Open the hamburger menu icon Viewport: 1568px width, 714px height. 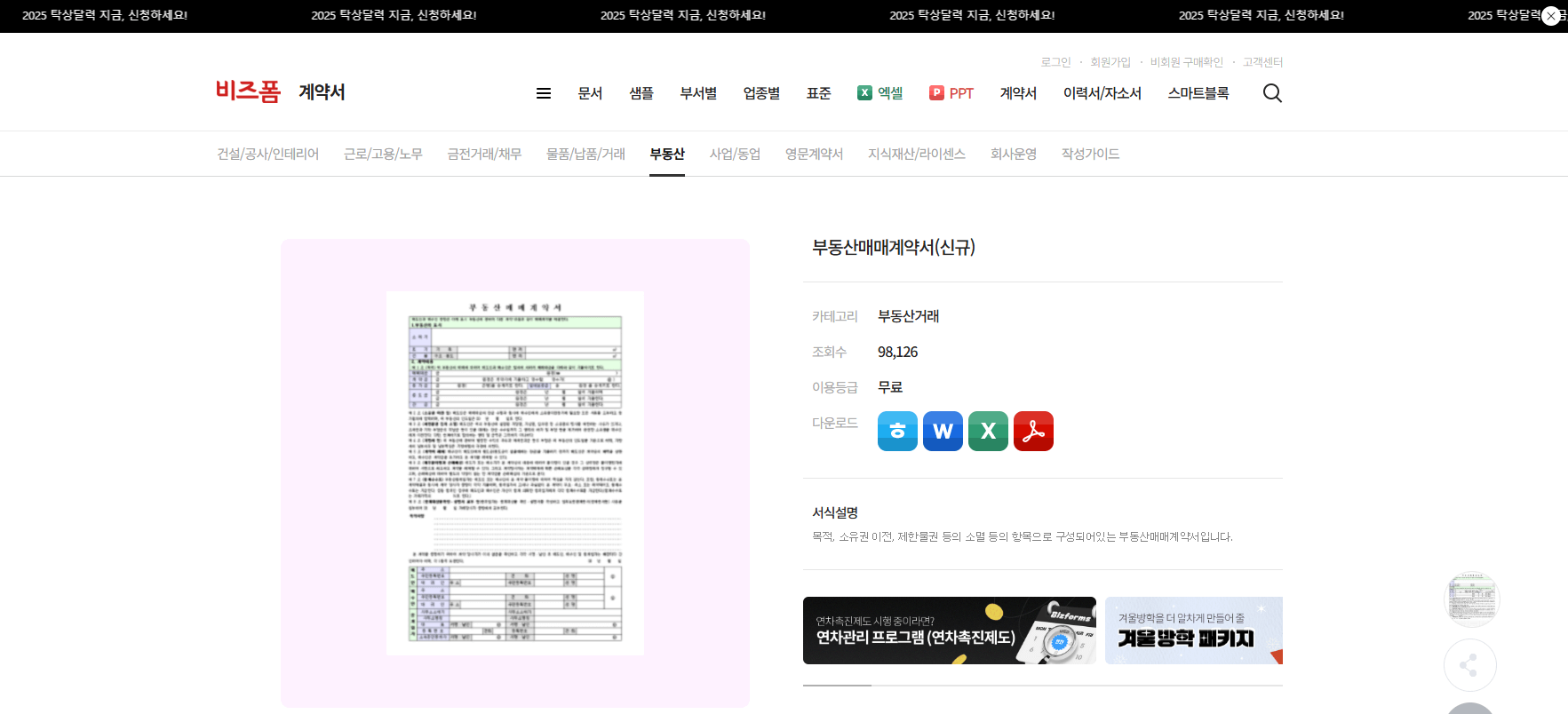(544, 93)
